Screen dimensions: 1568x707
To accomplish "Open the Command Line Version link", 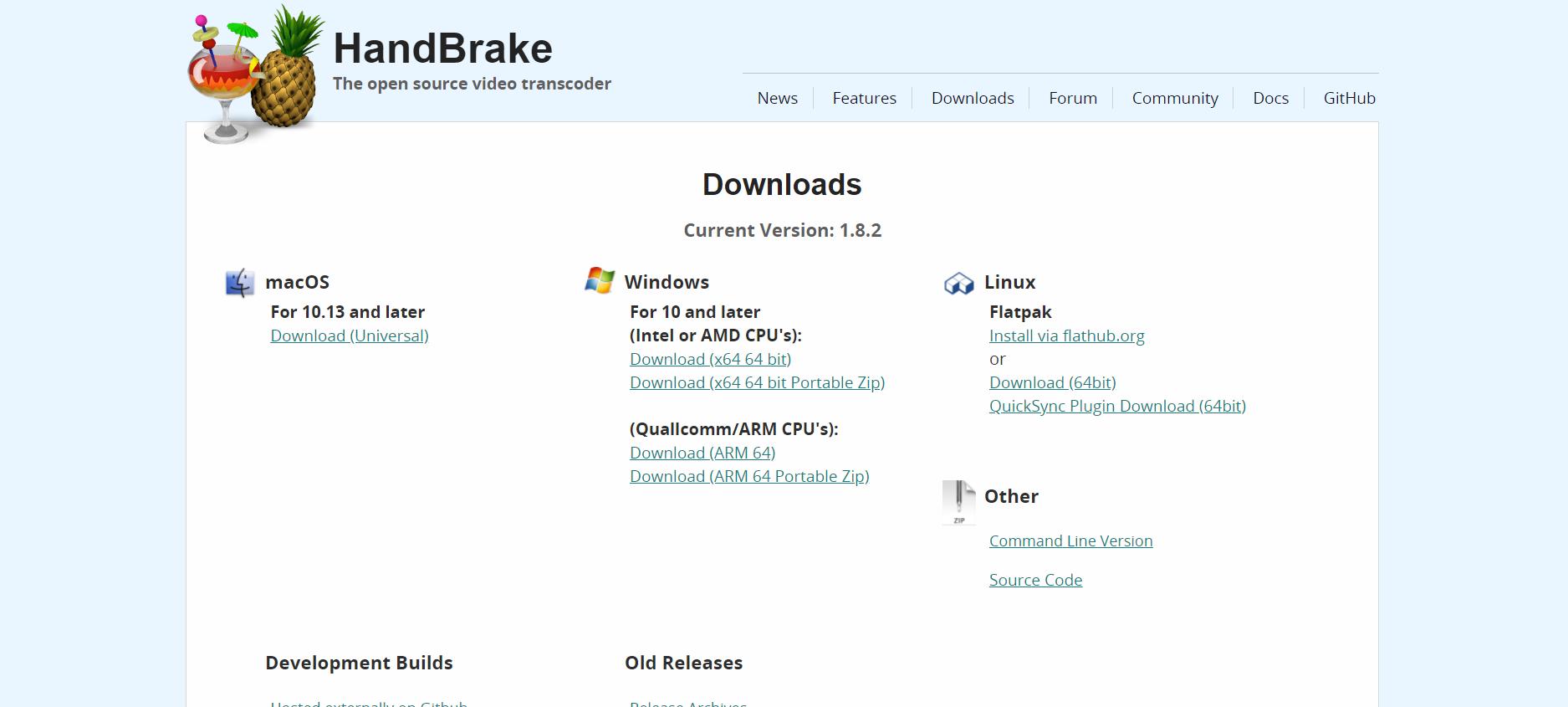I will click(x=1071, y=540).
